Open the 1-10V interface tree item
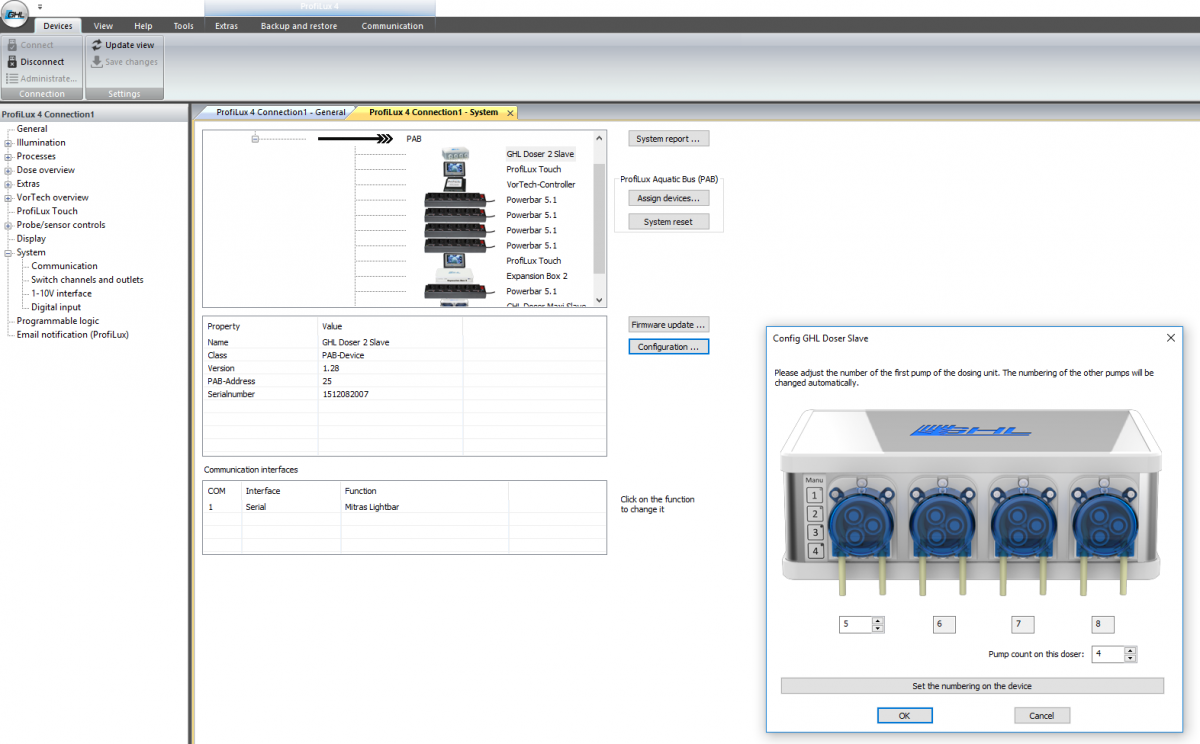 pos(61,294)
